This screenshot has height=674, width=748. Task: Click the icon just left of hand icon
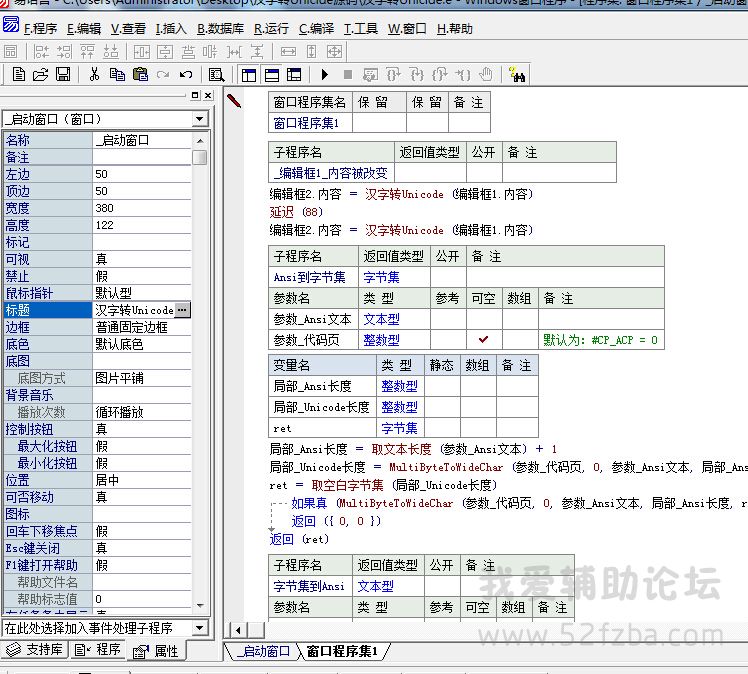tap(463, 75)
